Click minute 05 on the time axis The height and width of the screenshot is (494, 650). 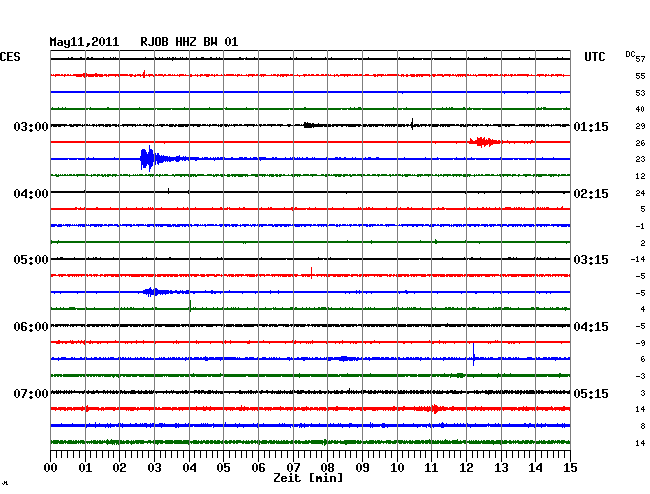click(223, 468)
